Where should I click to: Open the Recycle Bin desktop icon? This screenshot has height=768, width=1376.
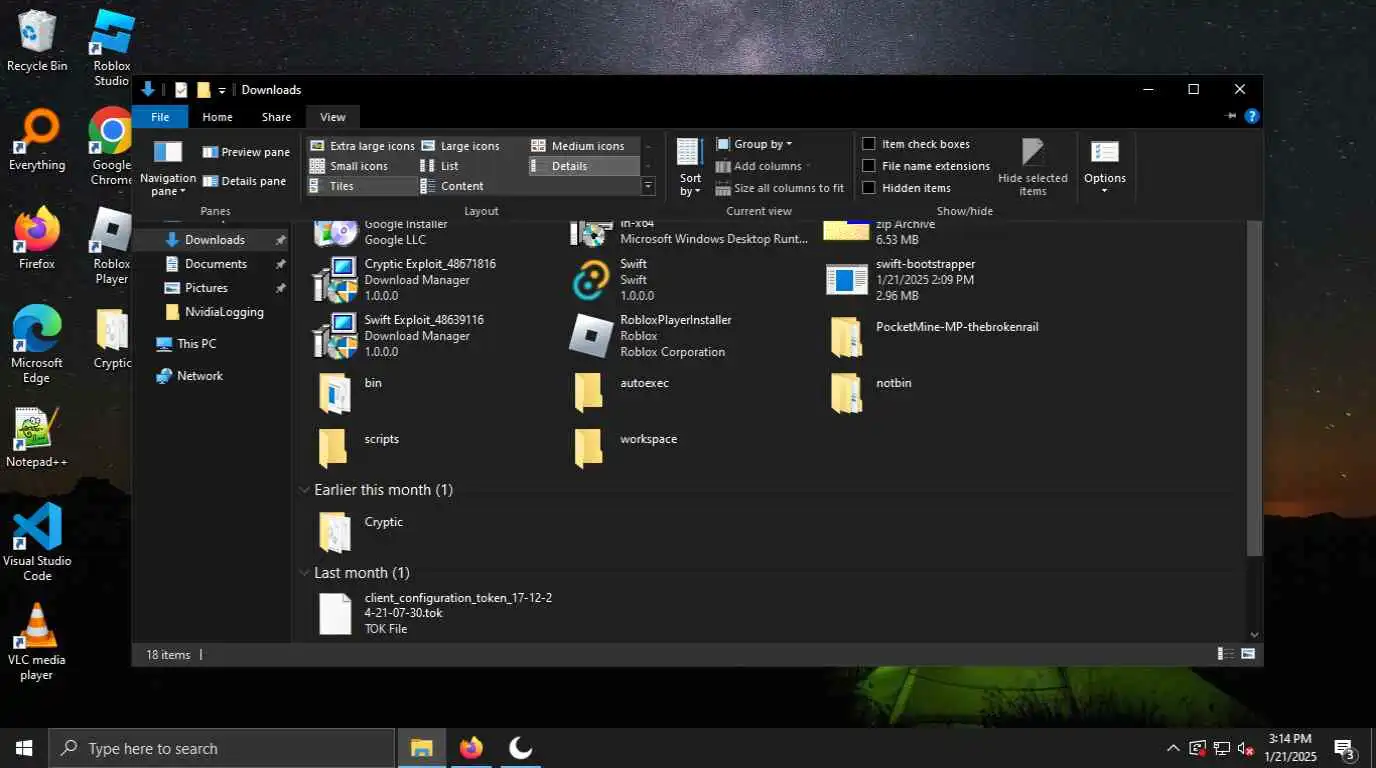click(37, 40)
